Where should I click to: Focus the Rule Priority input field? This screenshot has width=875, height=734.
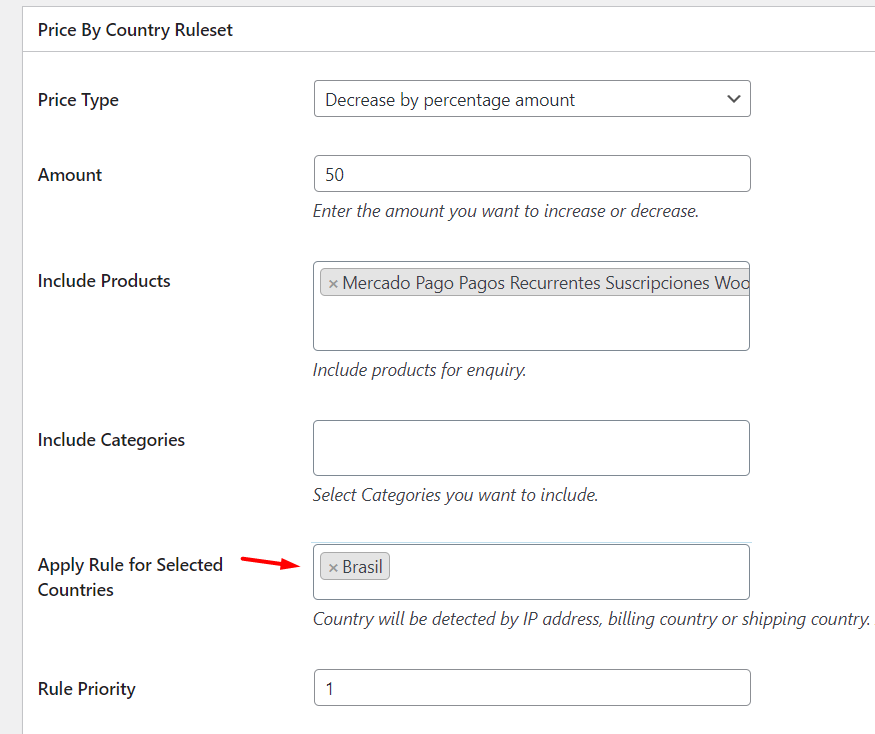coord(532,688)
